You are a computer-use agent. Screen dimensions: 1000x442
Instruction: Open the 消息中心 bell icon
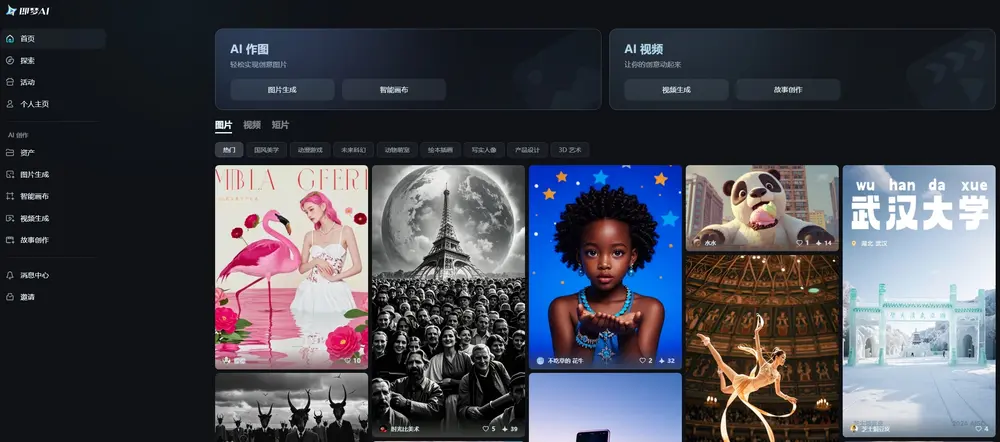coord(10,276)
